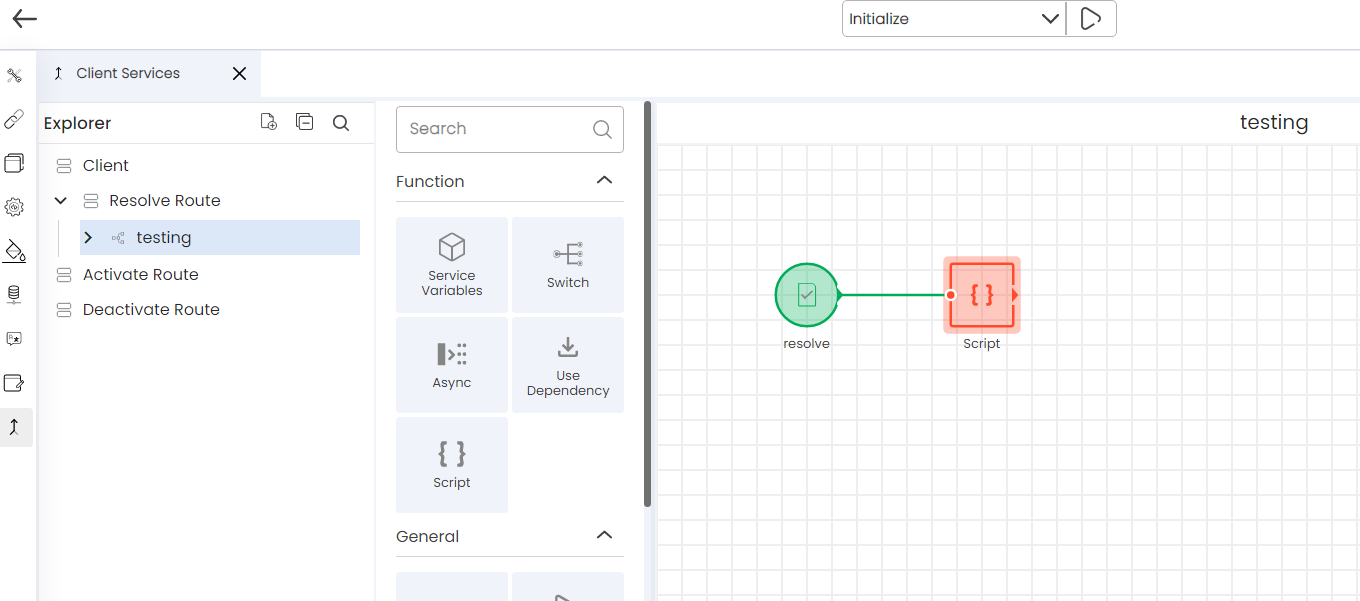Click the palette vertical scrollbar
The width and height of the screenshot is (1360, 601).
[648, 303]
